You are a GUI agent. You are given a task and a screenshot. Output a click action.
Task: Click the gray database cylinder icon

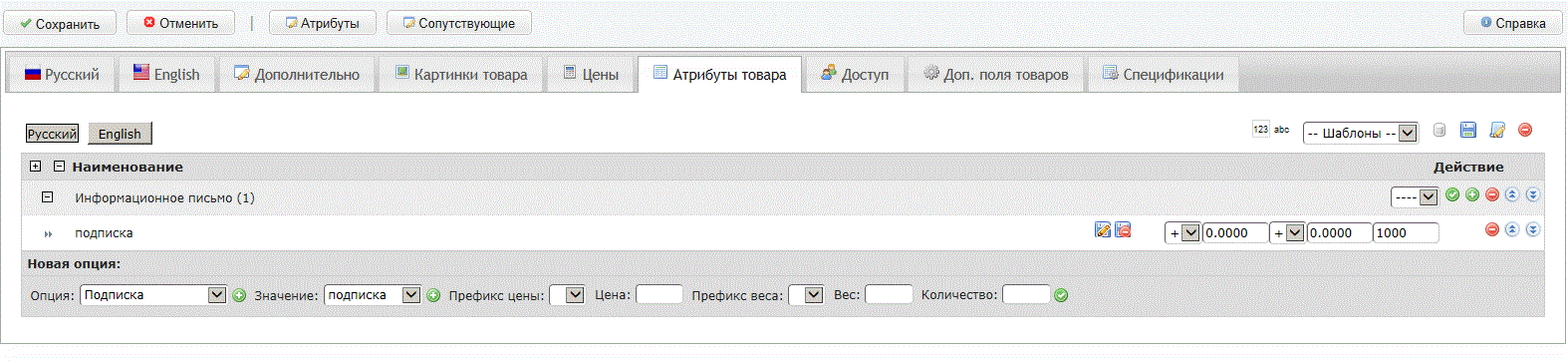pyautogui.click(x=1439, y=131)
